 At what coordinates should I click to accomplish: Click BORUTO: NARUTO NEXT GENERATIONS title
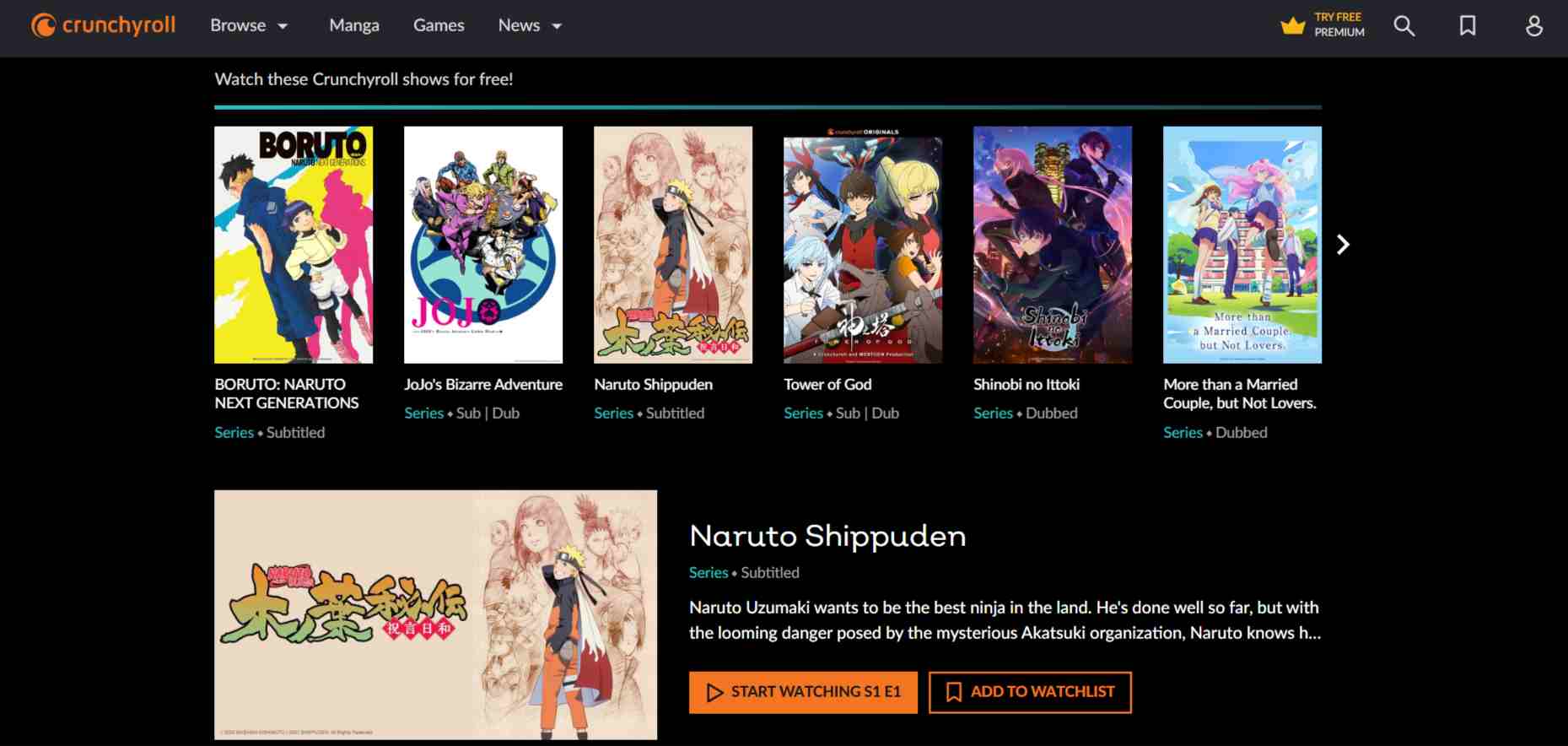pyautogui.click(x=287, y=393)
